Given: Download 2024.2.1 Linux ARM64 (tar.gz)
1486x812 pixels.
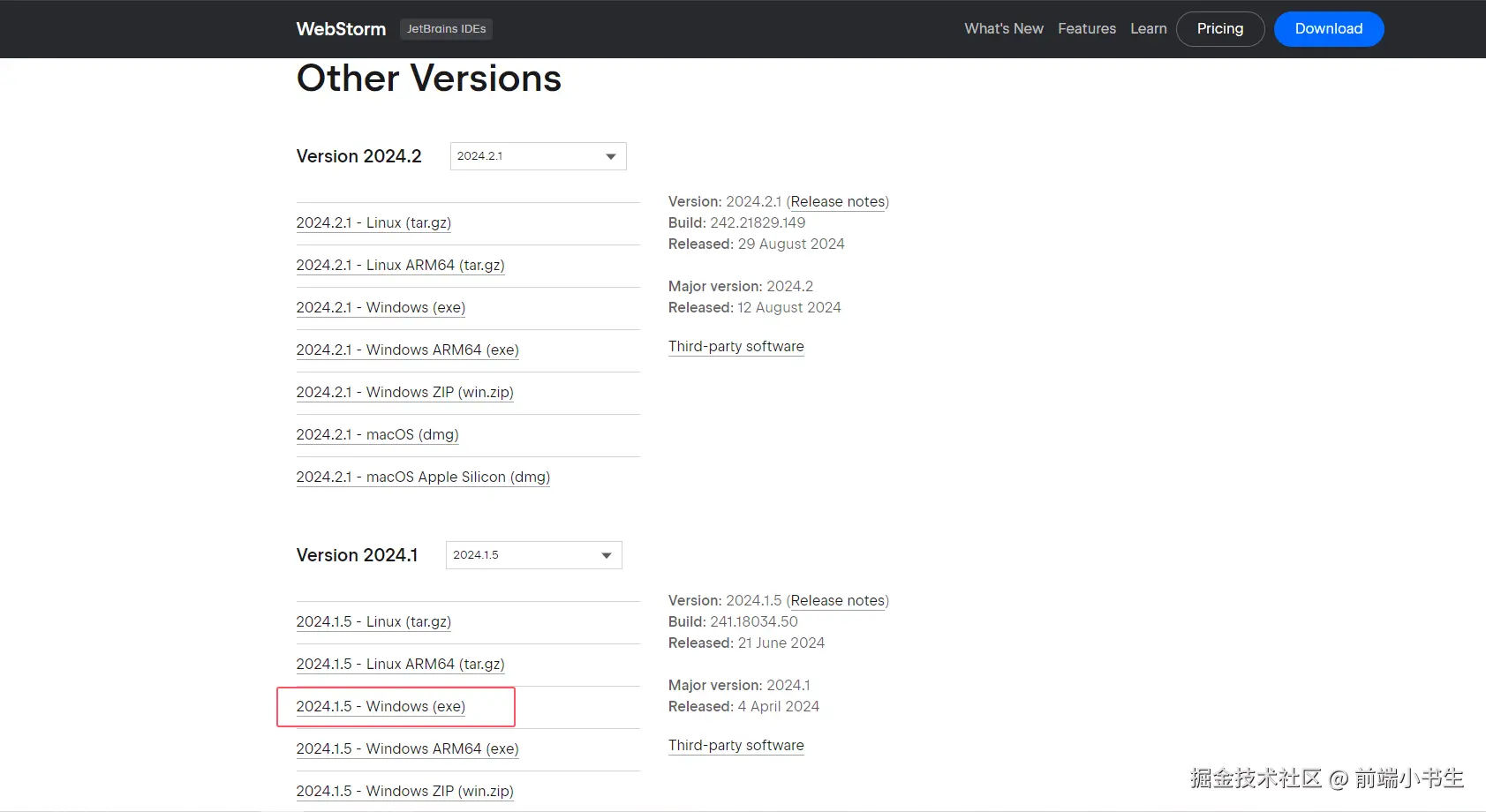Looking at the screenshot, I should tap(400, 266).
